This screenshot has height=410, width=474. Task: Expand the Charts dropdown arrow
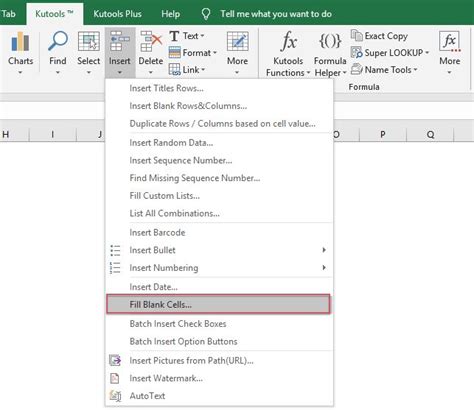[20, 72]
